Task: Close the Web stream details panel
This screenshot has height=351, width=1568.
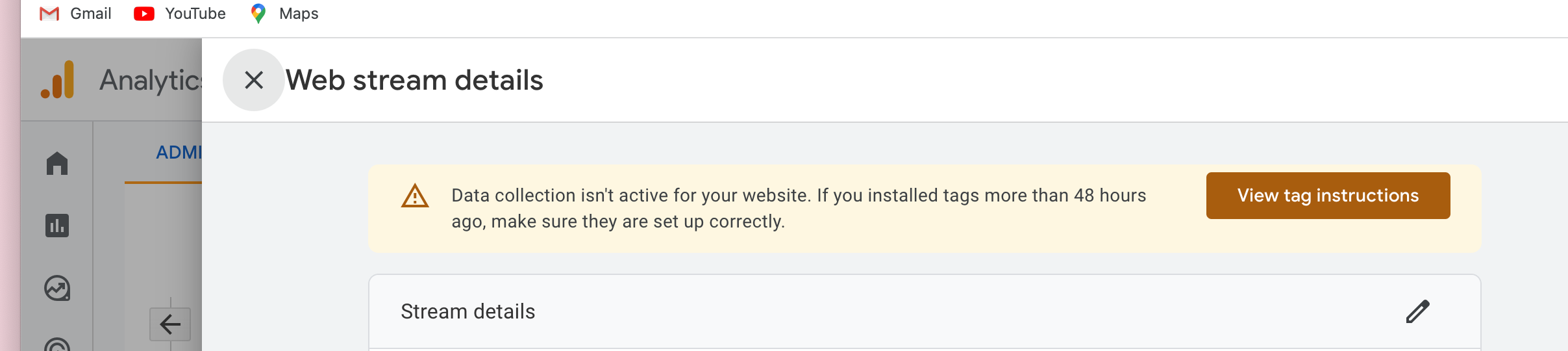Action: (253, 80)
